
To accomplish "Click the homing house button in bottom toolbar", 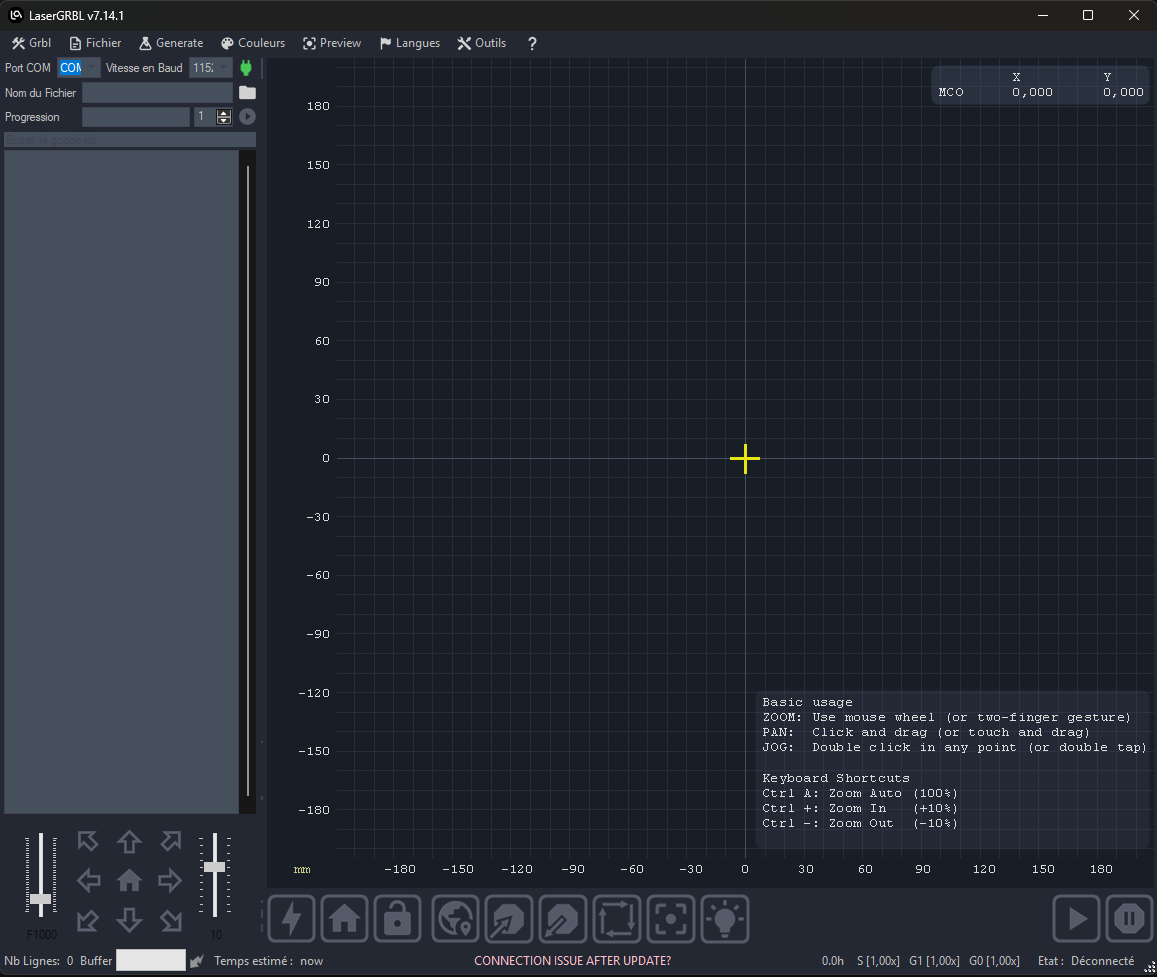I will pos(345,919).
